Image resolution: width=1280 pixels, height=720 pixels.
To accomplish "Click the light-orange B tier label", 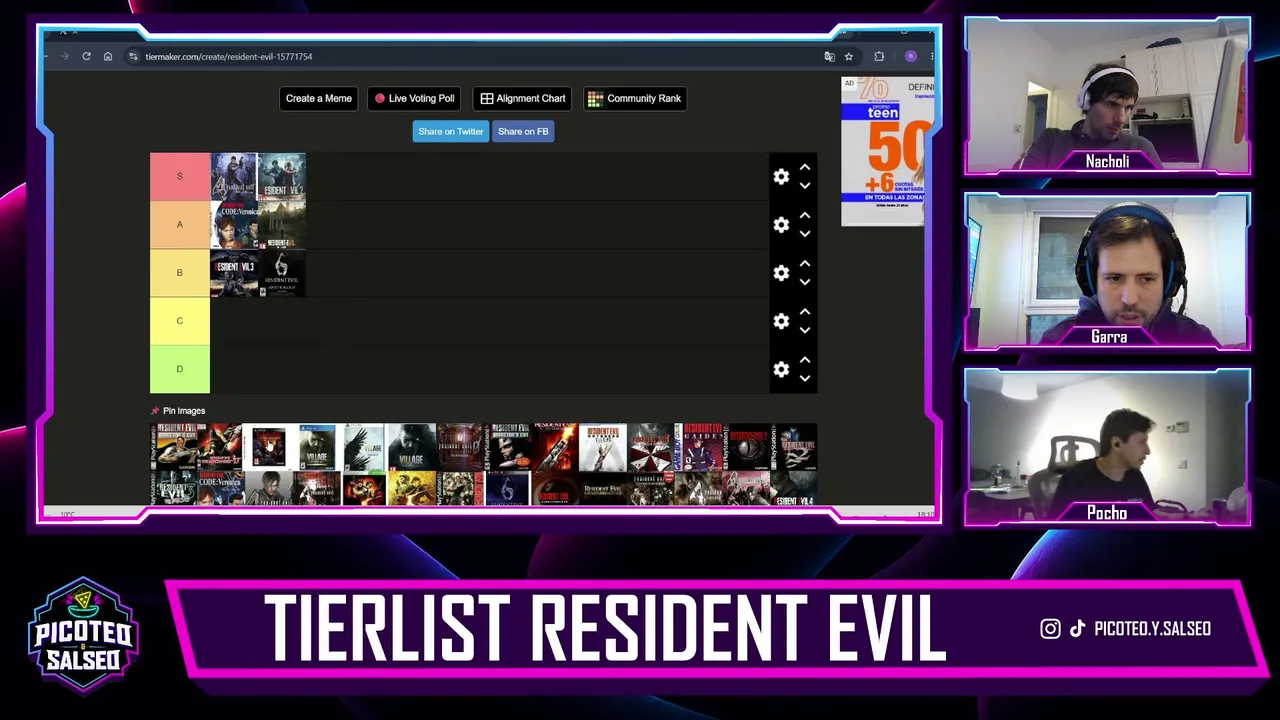I will pyautogui.click(x=180, y=273).
